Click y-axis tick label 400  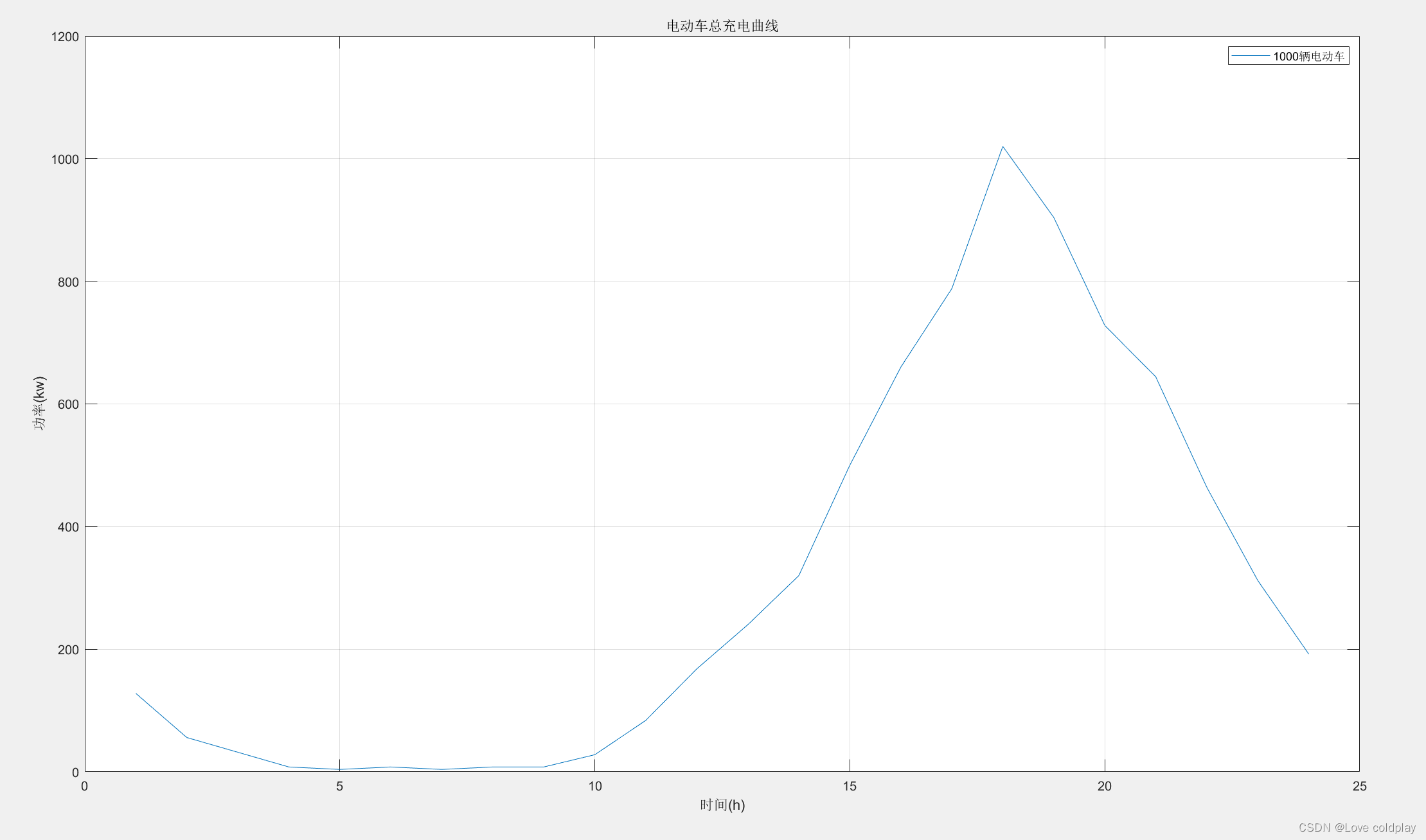(x=69, y=527)
